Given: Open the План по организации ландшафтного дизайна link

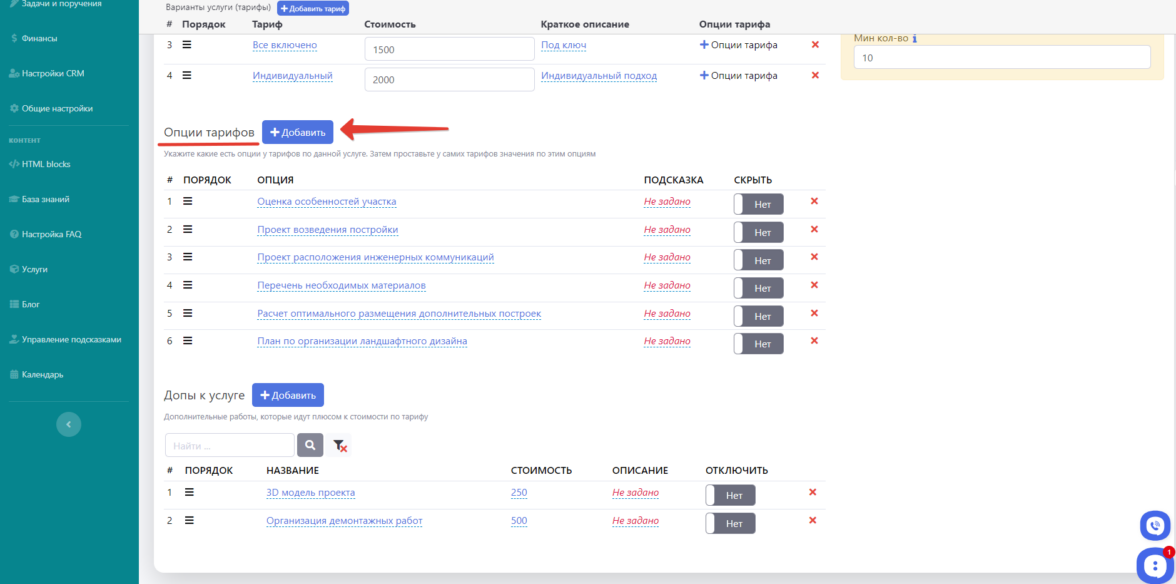Looking at the screenshot, I should coord(361,341).
